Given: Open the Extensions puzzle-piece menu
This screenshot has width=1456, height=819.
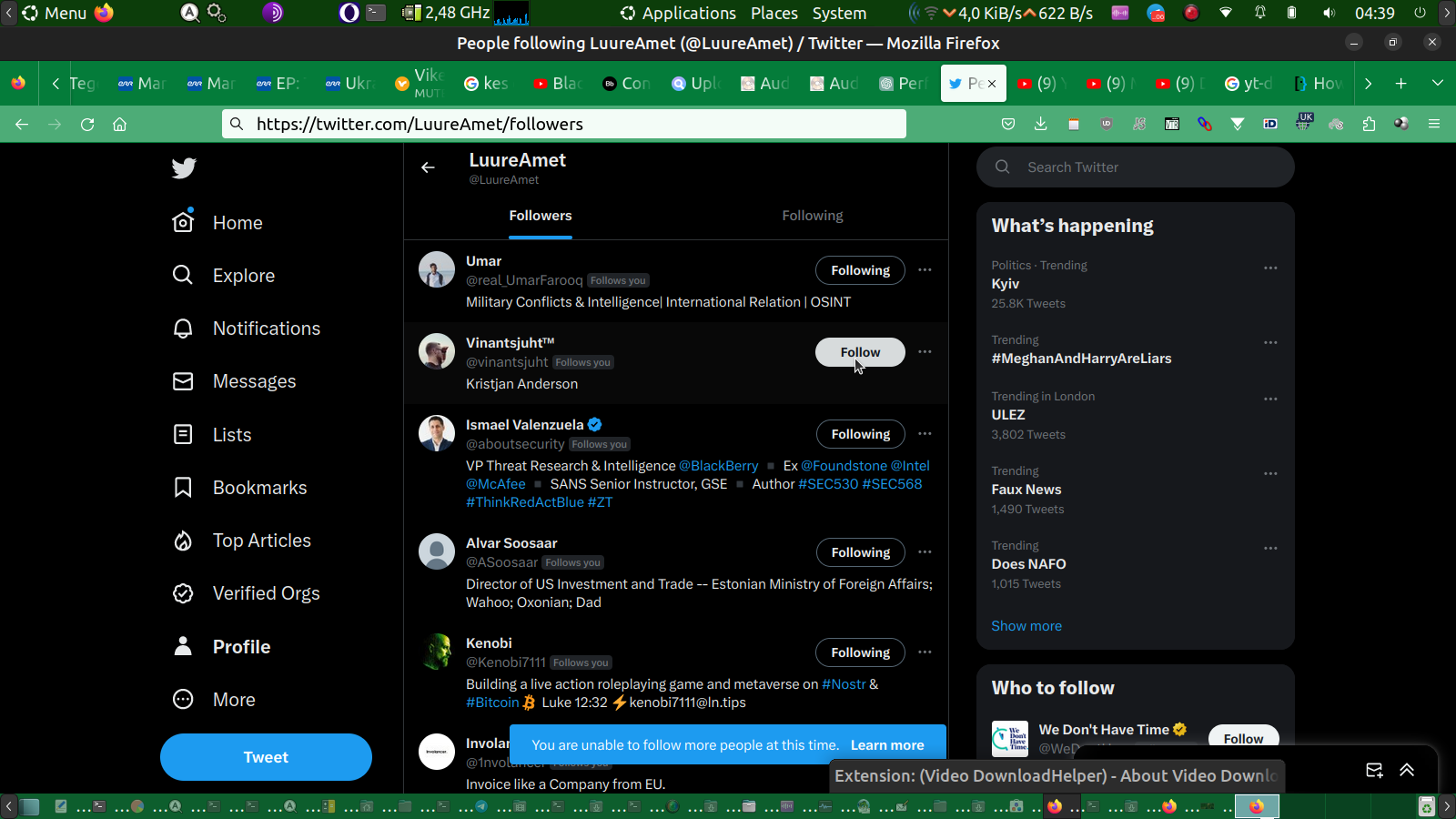Looking at the screenshot, I should 1369,124.
